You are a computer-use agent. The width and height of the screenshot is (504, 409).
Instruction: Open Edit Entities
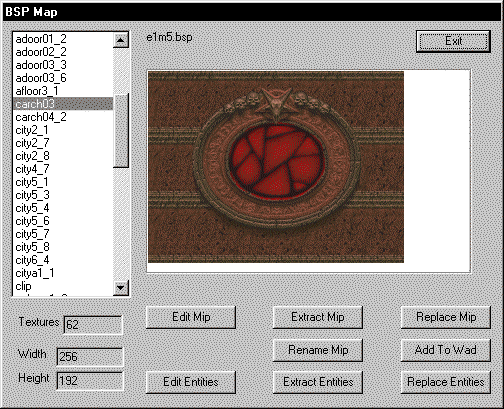pos(191,382)
